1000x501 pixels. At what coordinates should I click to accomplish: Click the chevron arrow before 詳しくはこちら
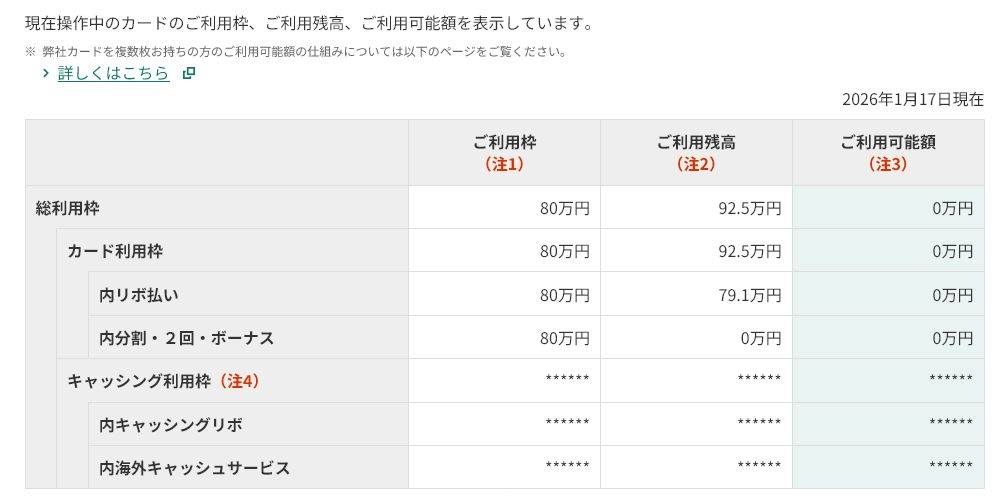46,73
